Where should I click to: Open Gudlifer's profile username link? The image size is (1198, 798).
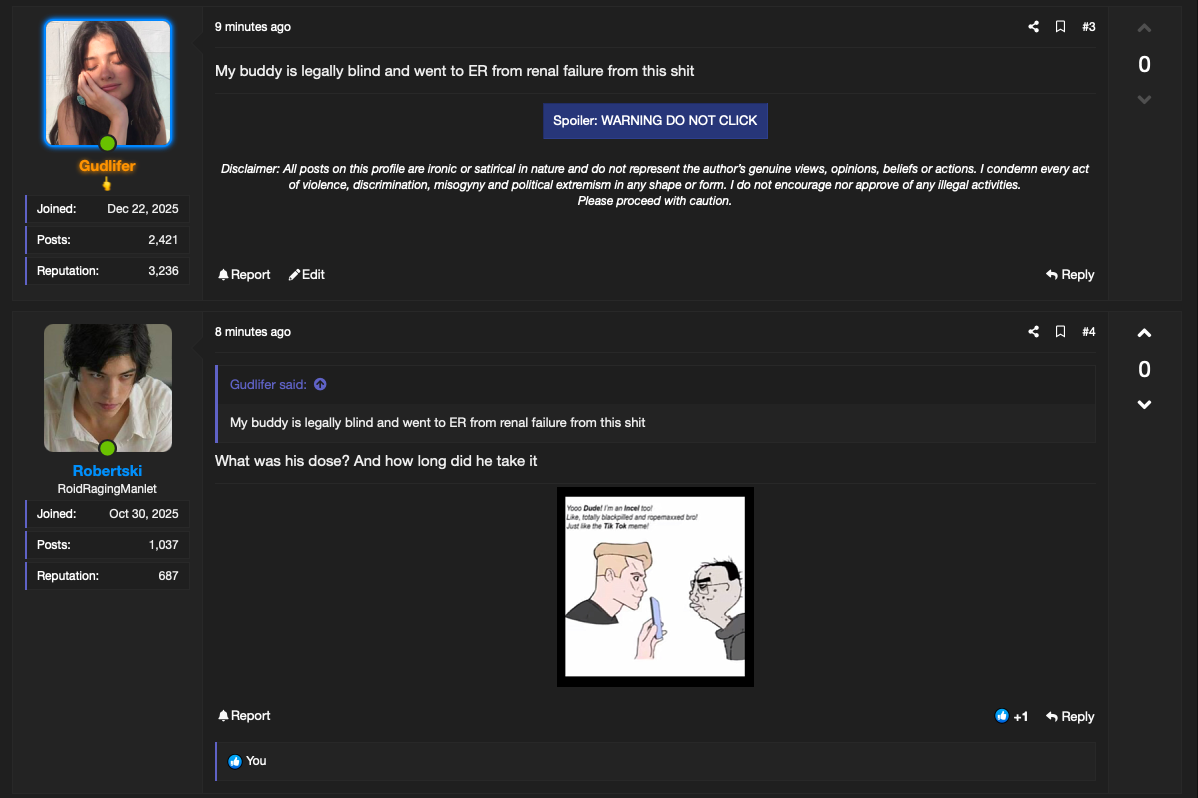point(107,166)
